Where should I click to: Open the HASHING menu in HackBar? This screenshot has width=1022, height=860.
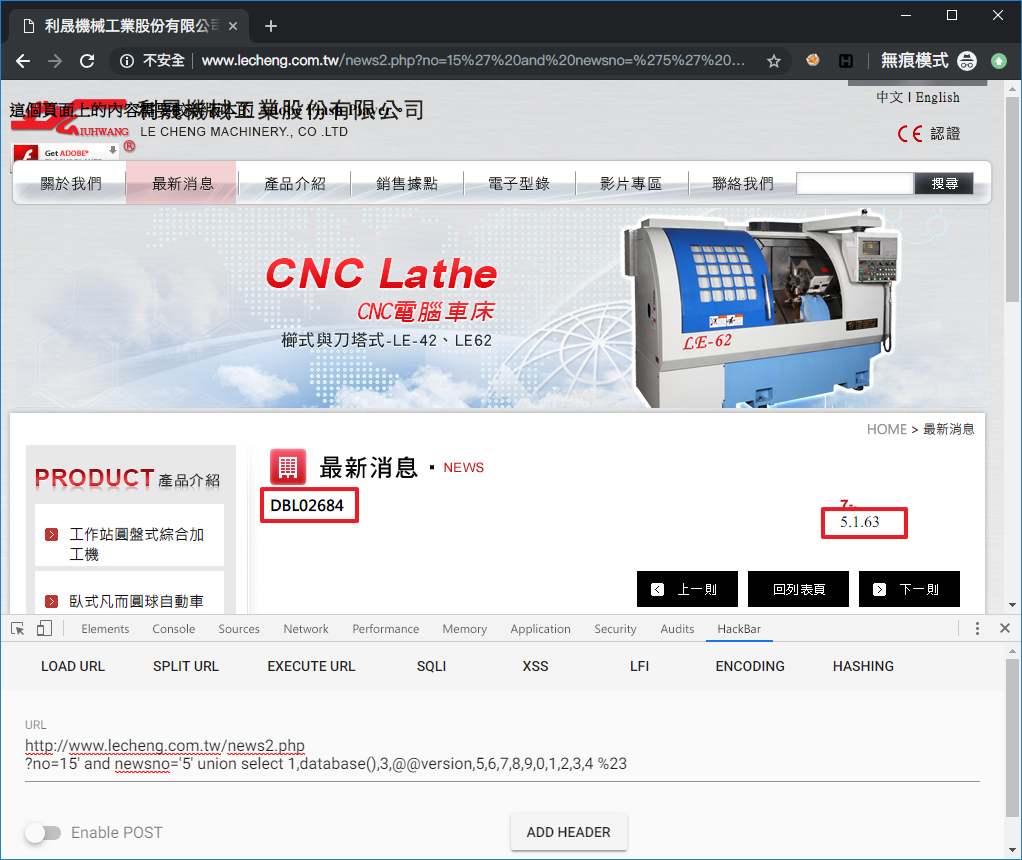(x=863, y=666)
